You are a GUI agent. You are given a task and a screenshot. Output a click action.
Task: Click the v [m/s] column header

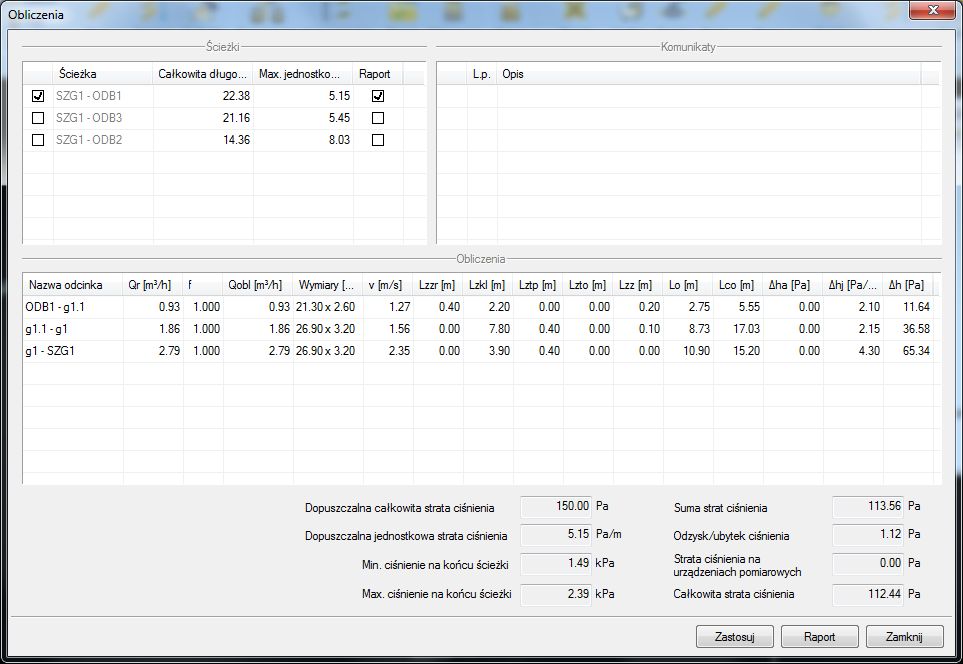[388, 285]
